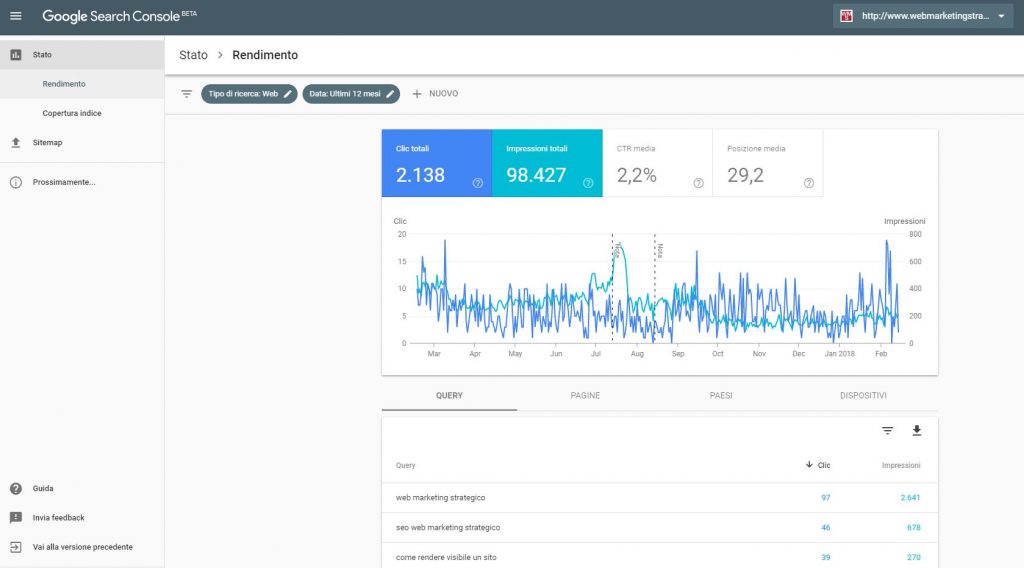The width and height of the screenshot is (1024, 568).
Task: Open the hamburger navigation menu
Action: click(15, 16)
